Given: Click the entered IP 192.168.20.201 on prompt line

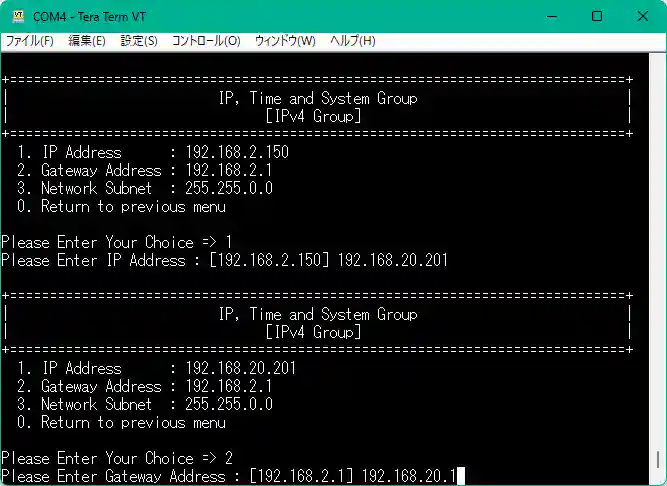Looking at the screenshot, I should click(x=392, y=260).
